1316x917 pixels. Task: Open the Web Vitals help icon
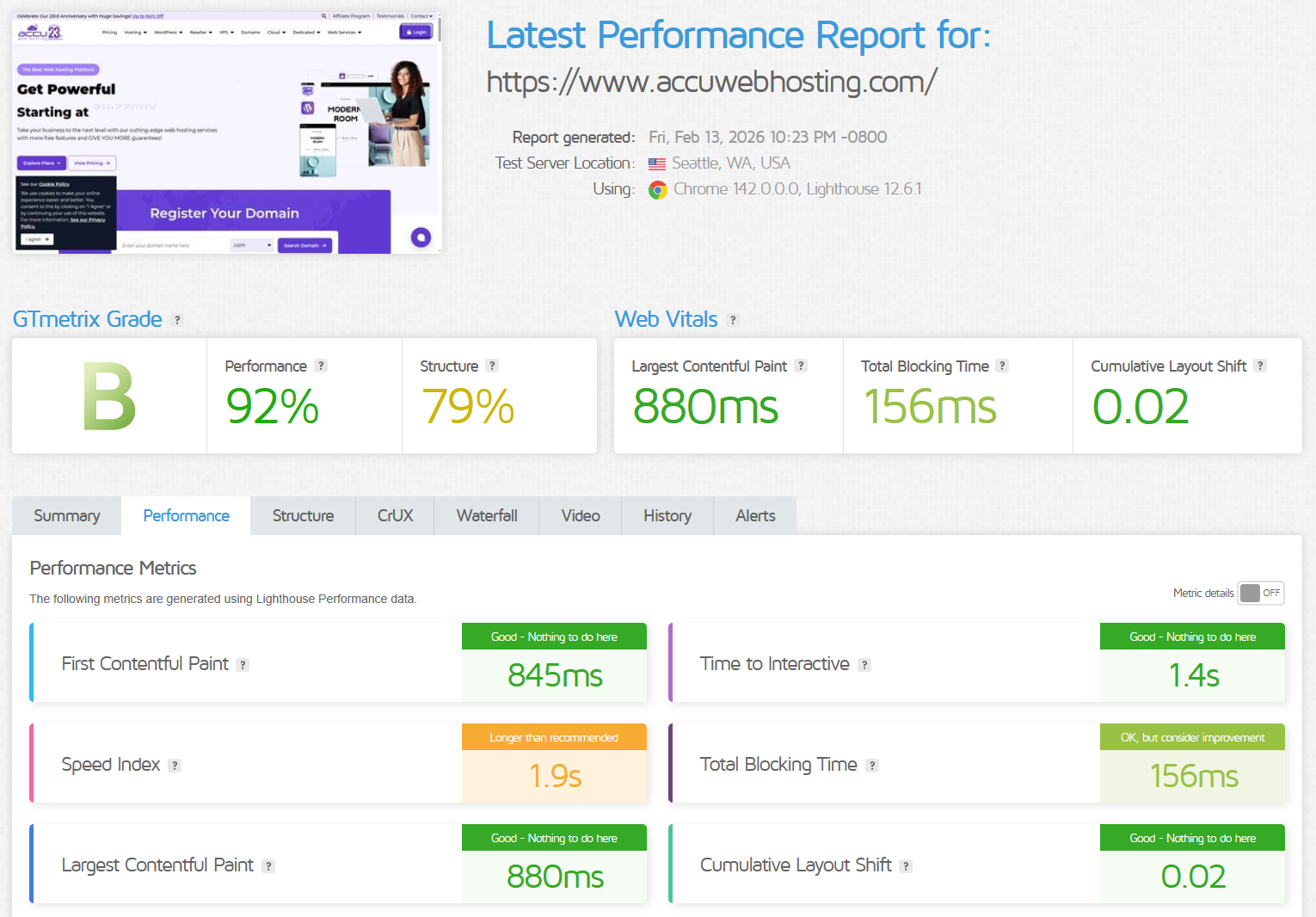click(x=733, y=320)
